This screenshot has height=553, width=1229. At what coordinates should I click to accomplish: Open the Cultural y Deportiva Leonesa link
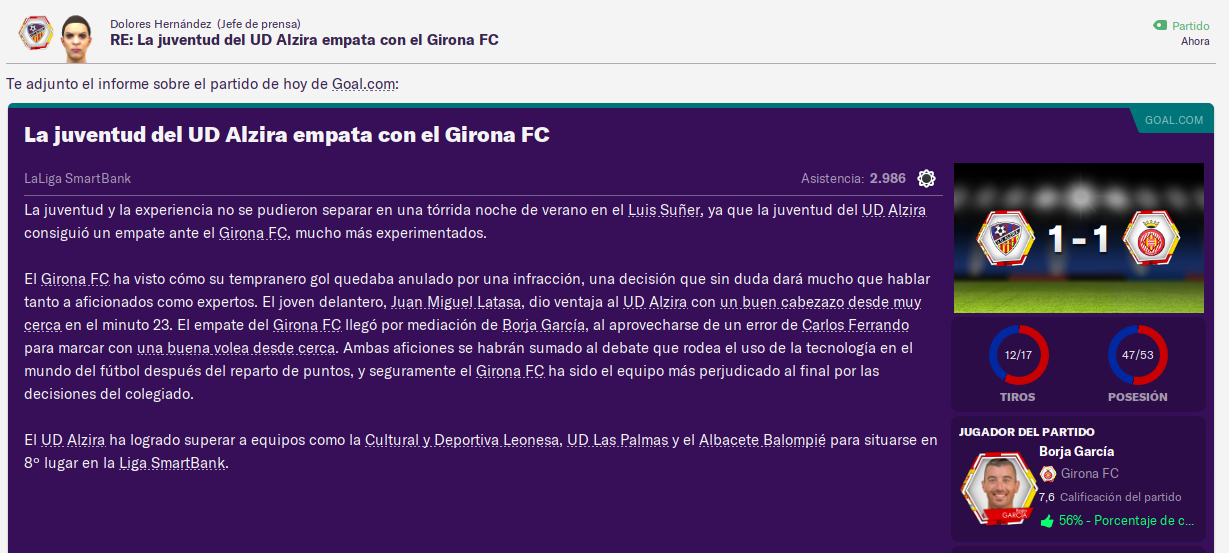point(461,440)
